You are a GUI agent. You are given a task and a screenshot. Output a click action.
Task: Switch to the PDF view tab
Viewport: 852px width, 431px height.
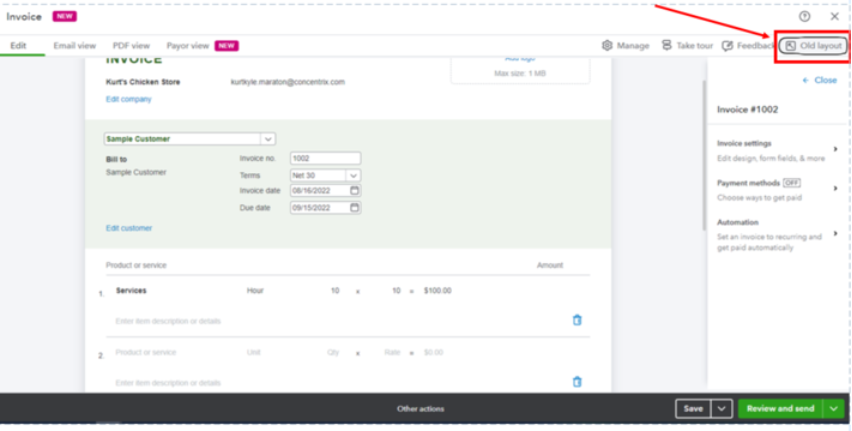(x=131, y=46)
